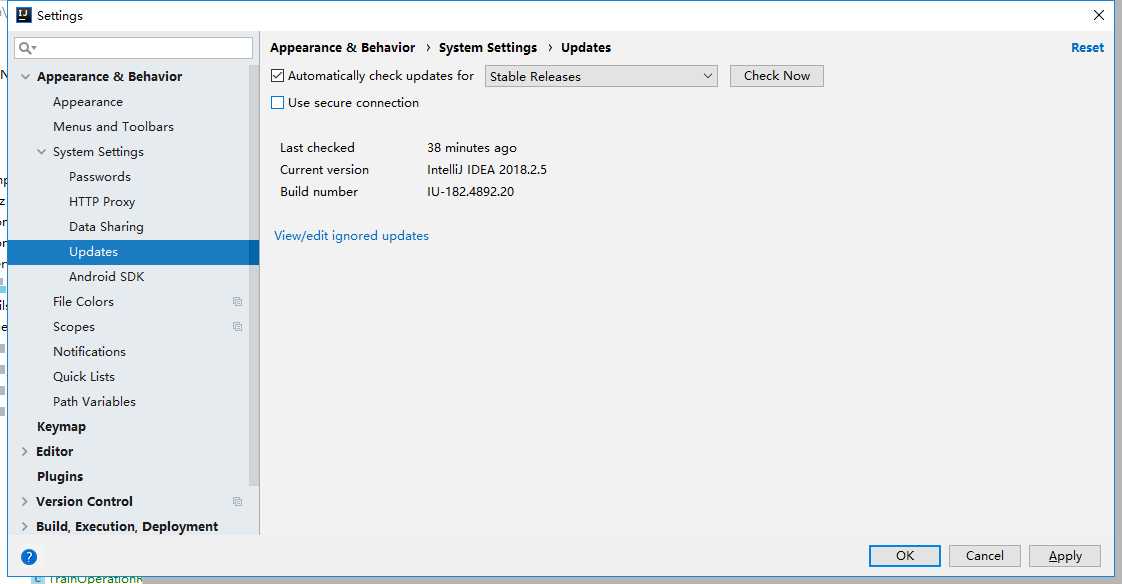Click project-level icon beside Version Control
Image resolution: width=1122 pixels, height=584 pixels.
238,502
